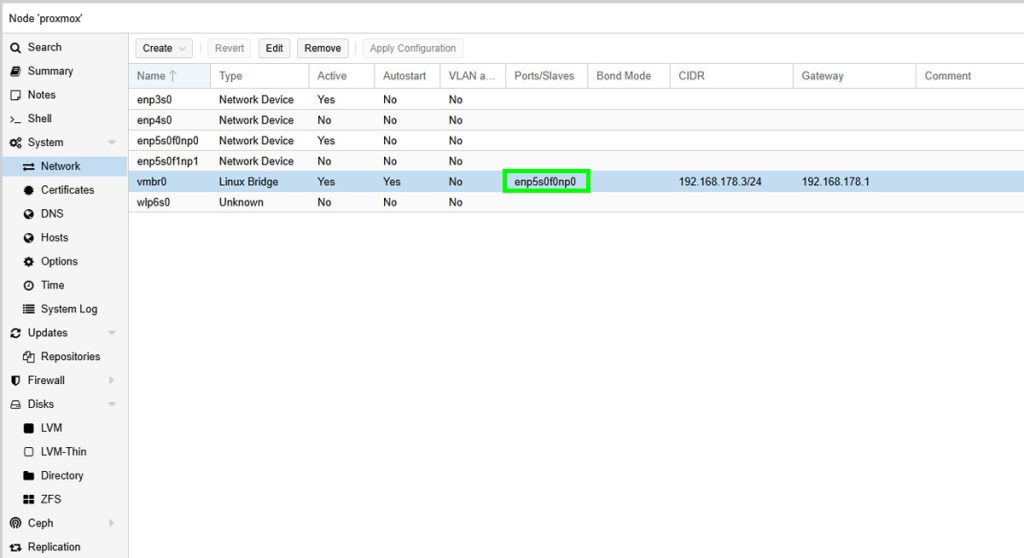Click the Time clock icon
The height and width of the screenshot is (558, 1024).
(29, 286)
